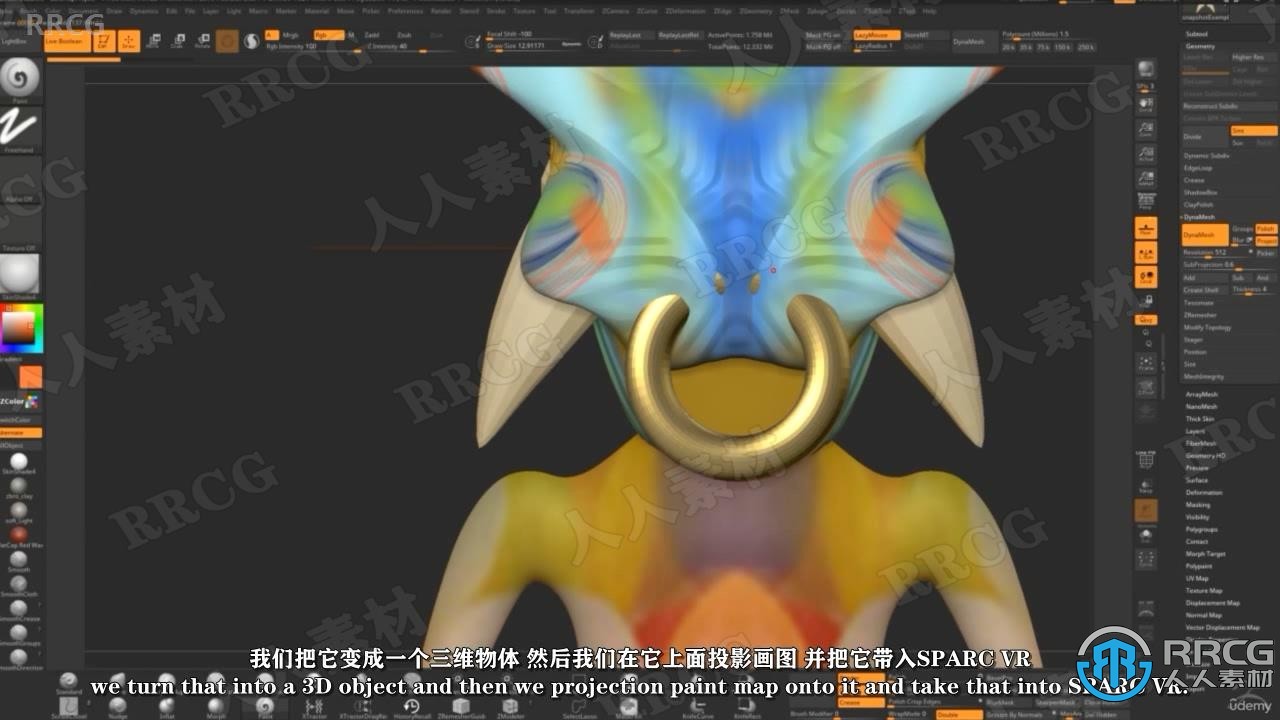
Task: Click the Line Fill PolyF icon
Action: point(1146,459)
